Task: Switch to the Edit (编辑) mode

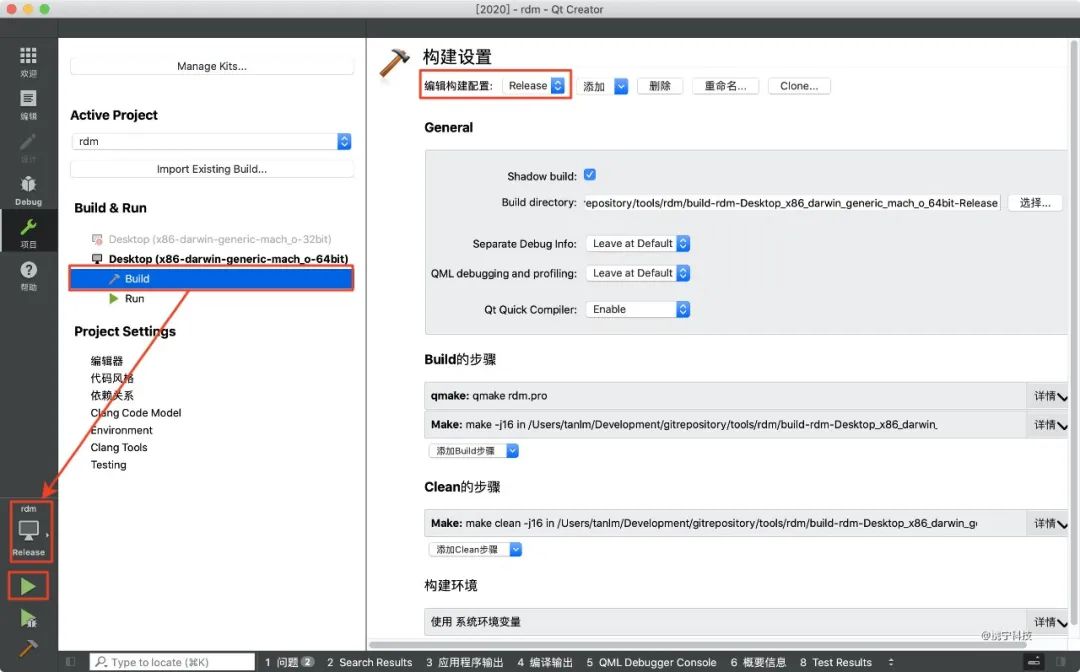Action: (x=28, y=105)
